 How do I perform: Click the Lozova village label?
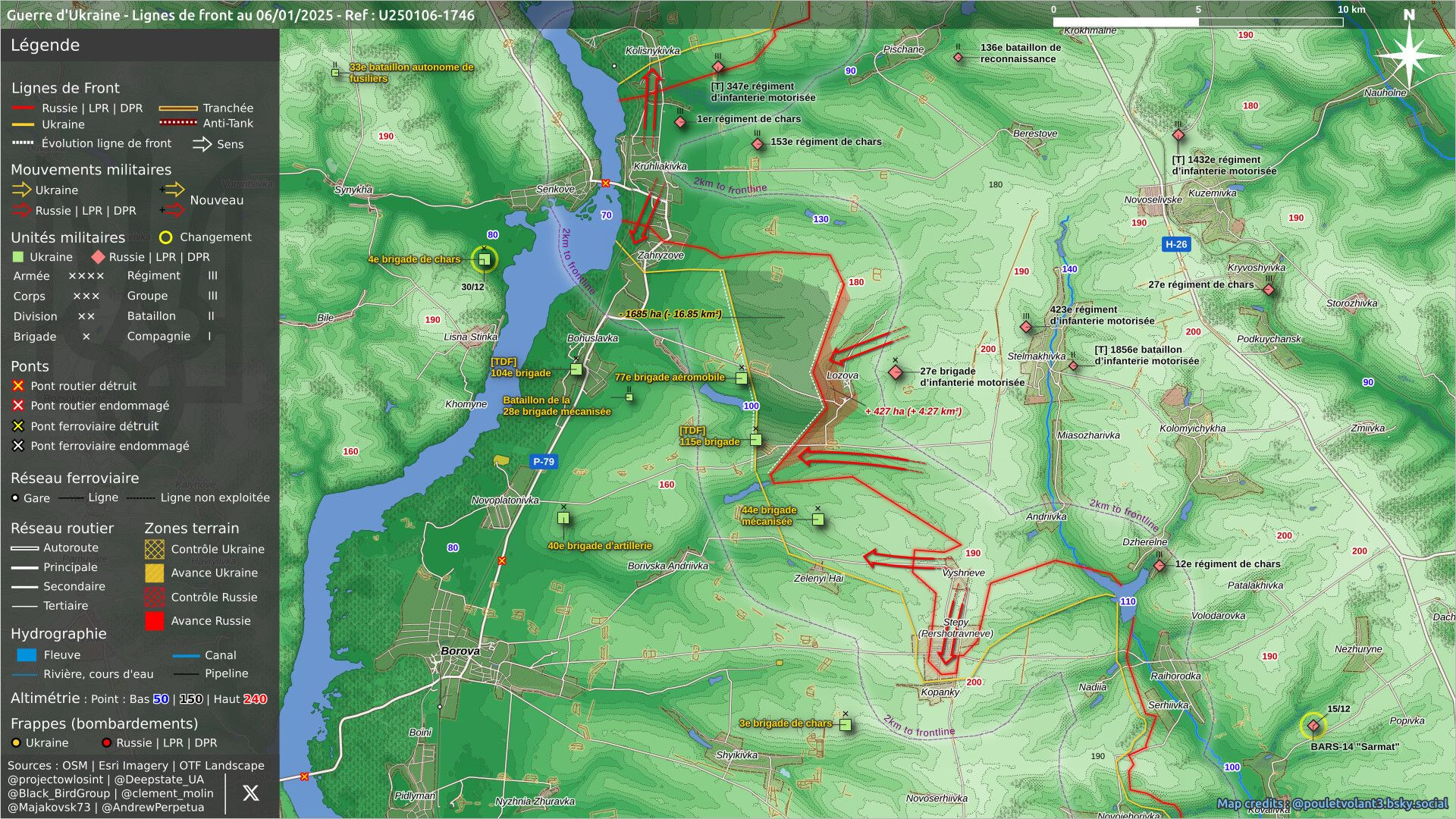pos(843,375)
